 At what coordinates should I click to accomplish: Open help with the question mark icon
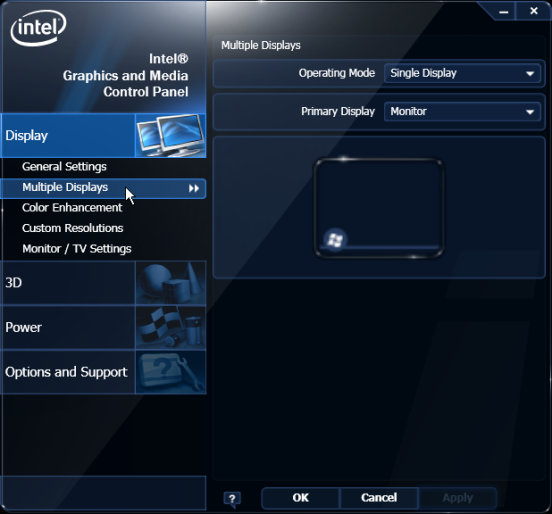coord(232,499)
